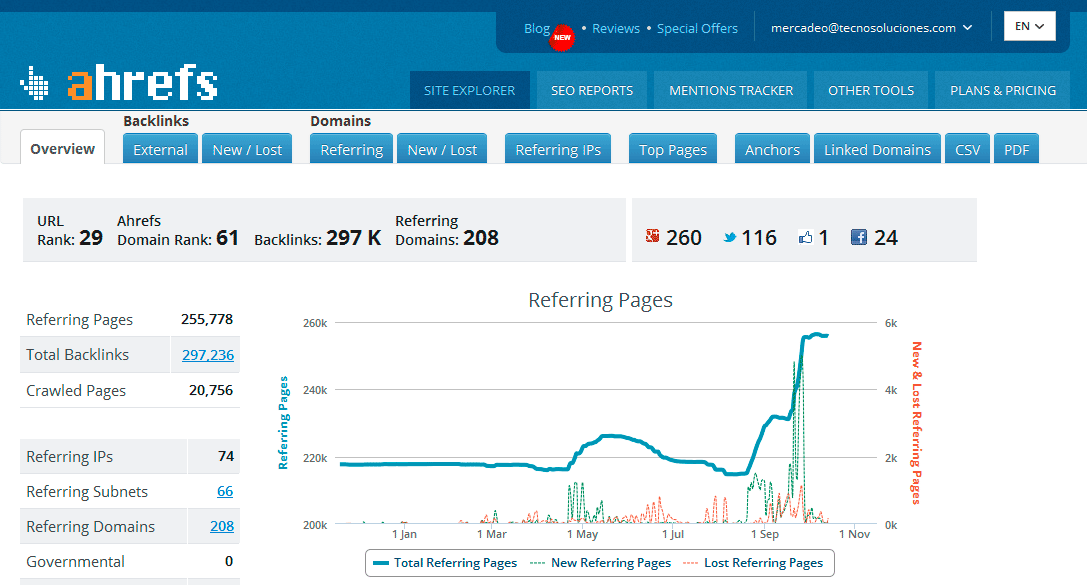Switch to the Referring IPs tab

pyautogui.click(x=558, y=150)
